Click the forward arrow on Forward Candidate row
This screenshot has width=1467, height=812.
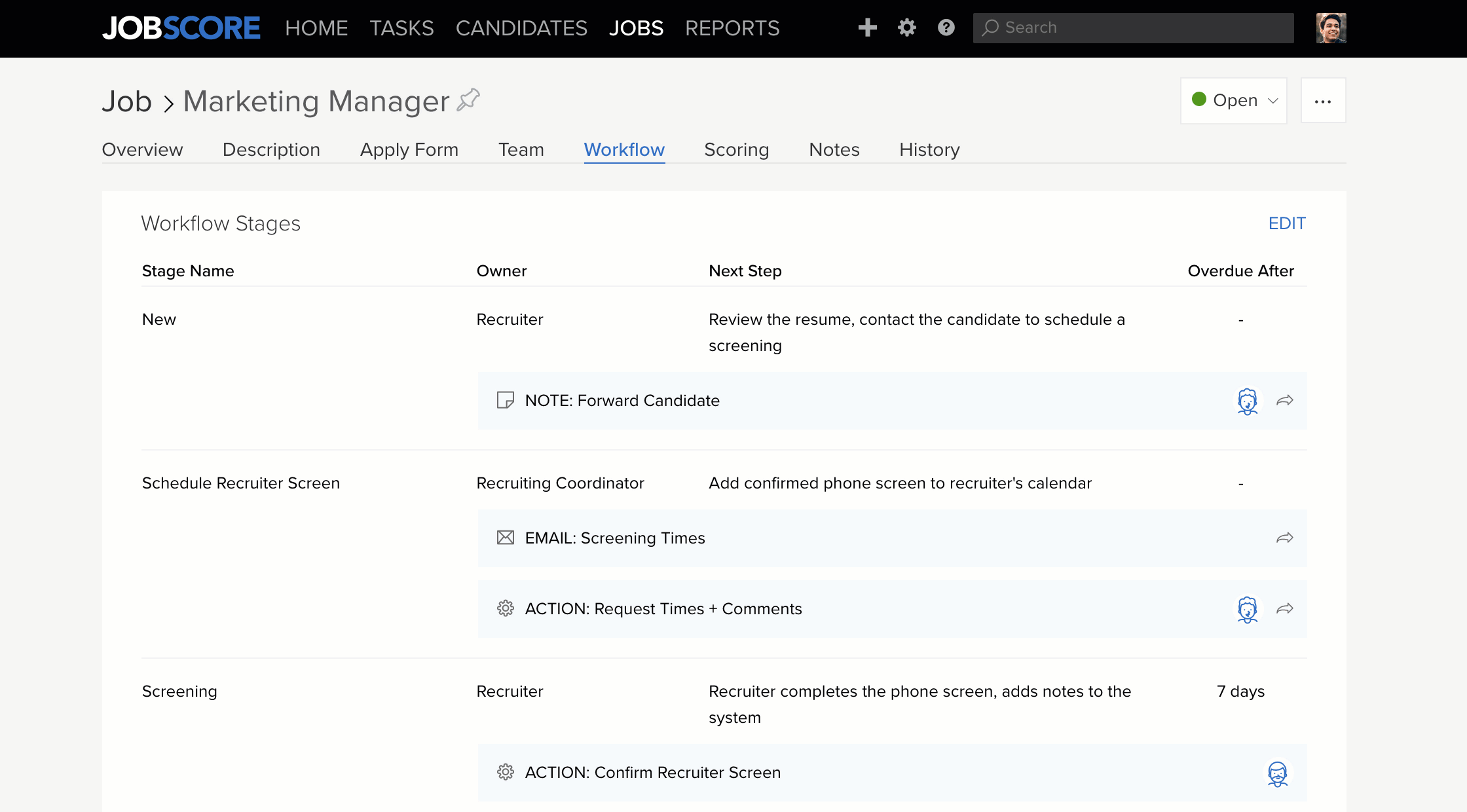click(x=1285, y=400)
